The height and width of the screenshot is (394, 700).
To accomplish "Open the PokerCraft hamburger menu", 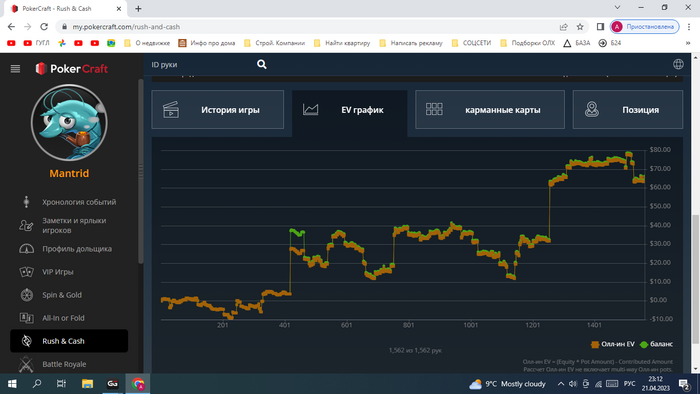I will 15,69.
